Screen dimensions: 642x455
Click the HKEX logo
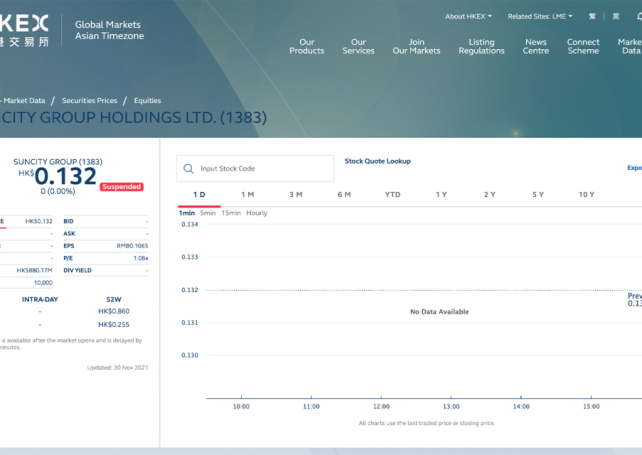pos(24,30)
